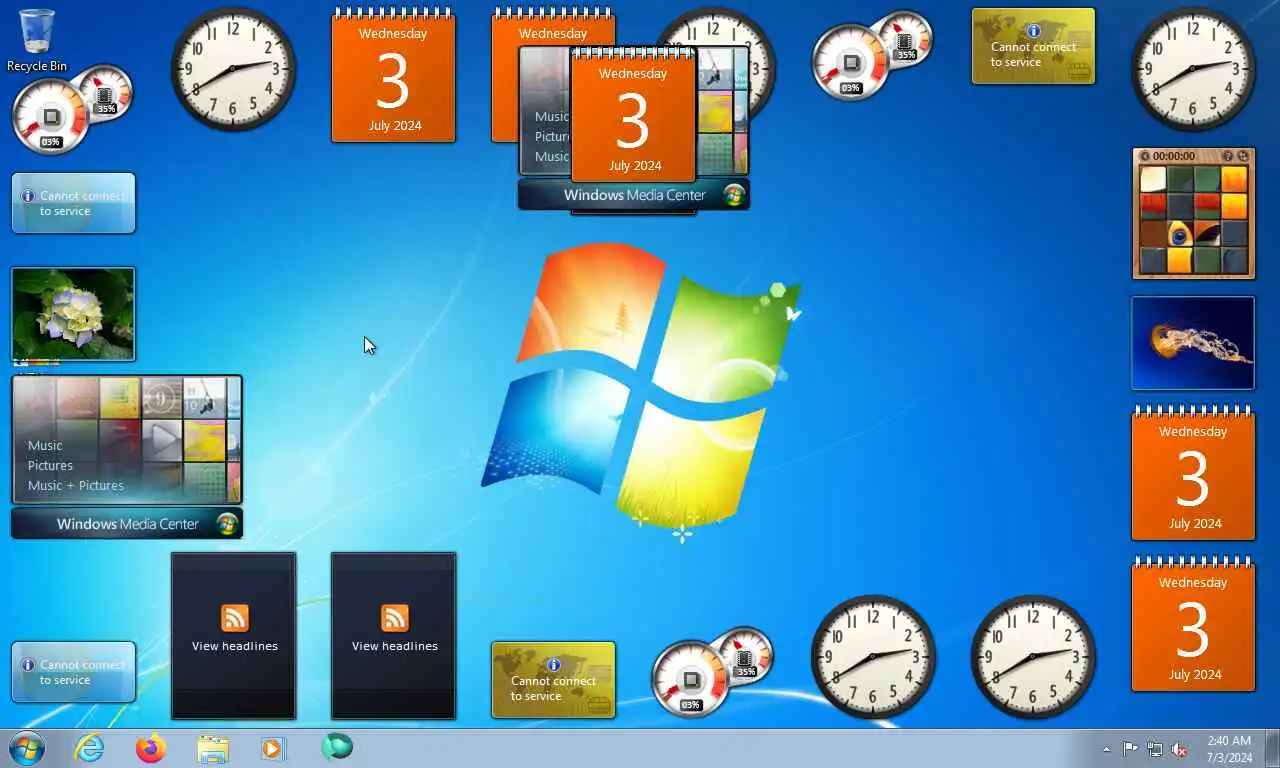Click the clock gadget left of the bottom-right calendar

(1033, 657)
